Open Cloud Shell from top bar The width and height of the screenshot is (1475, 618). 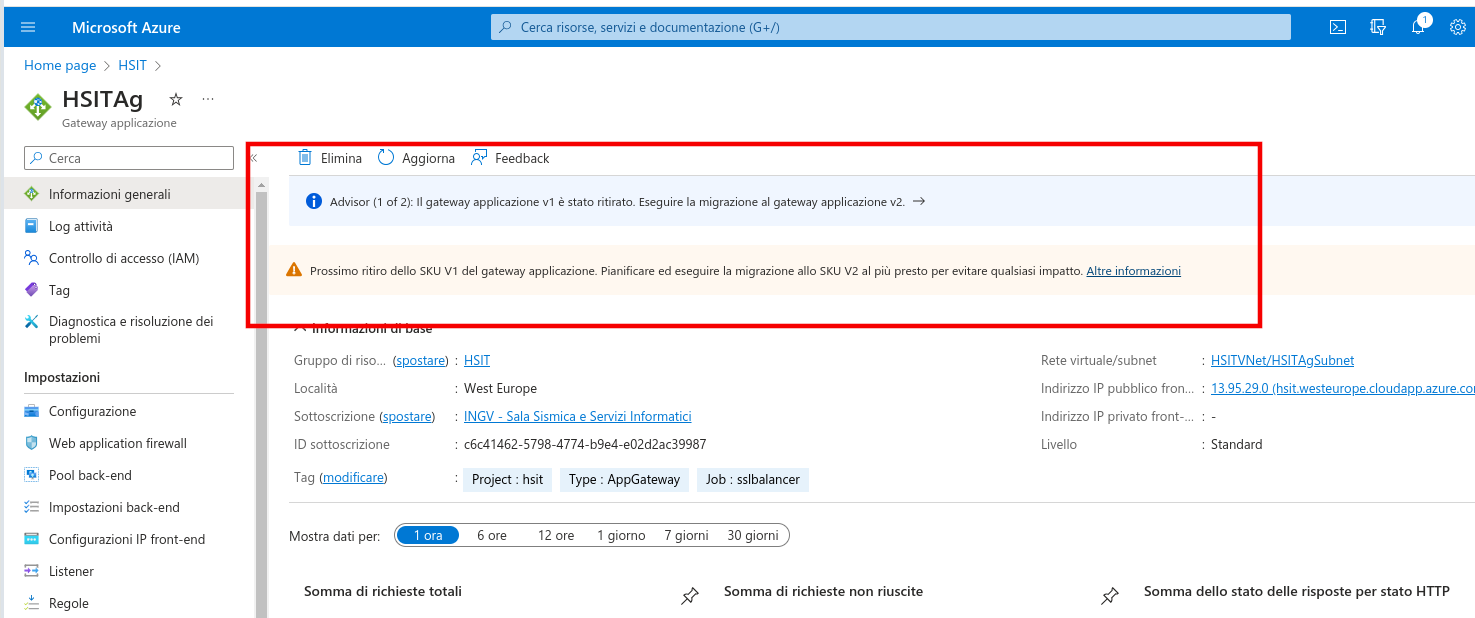point(1337,27)
